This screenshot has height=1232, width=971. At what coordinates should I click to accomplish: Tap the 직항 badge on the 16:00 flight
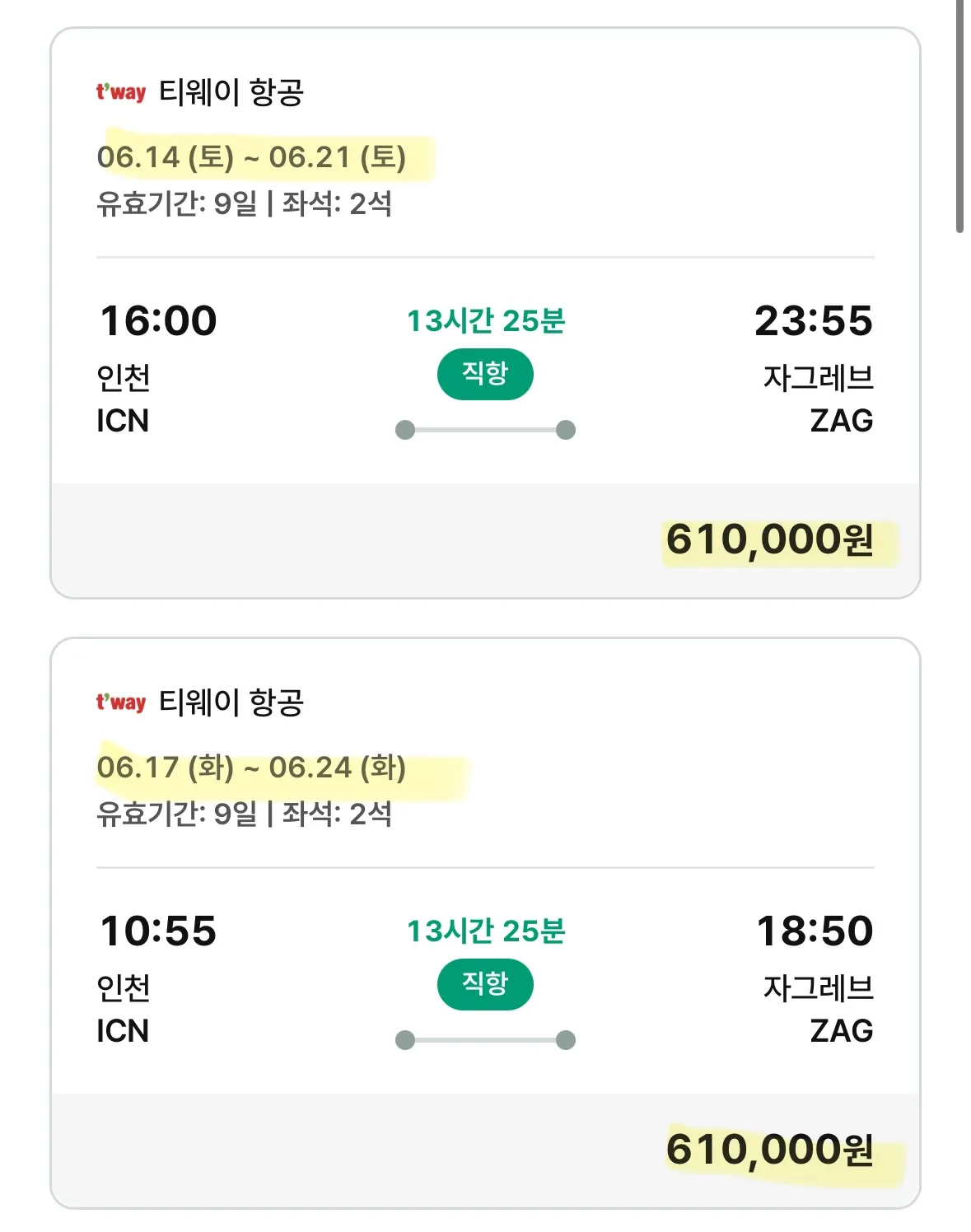[485, 375]
